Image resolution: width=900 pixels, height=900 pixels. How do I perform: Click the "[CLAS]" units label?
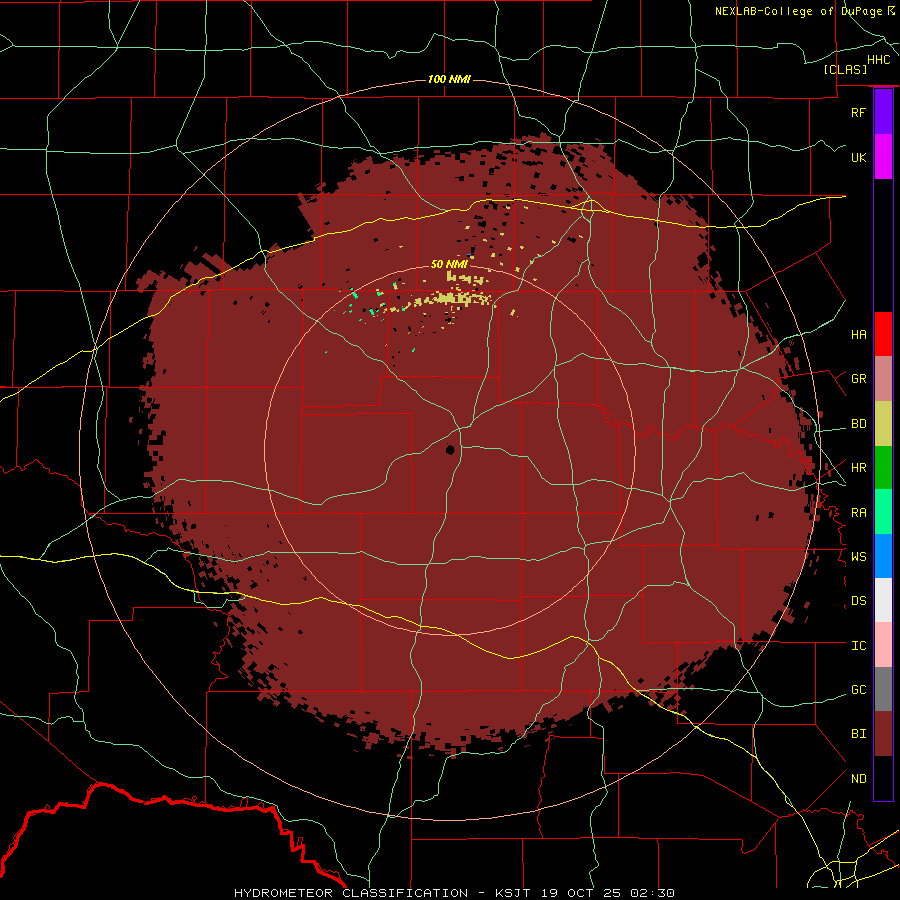coord(845,69)
